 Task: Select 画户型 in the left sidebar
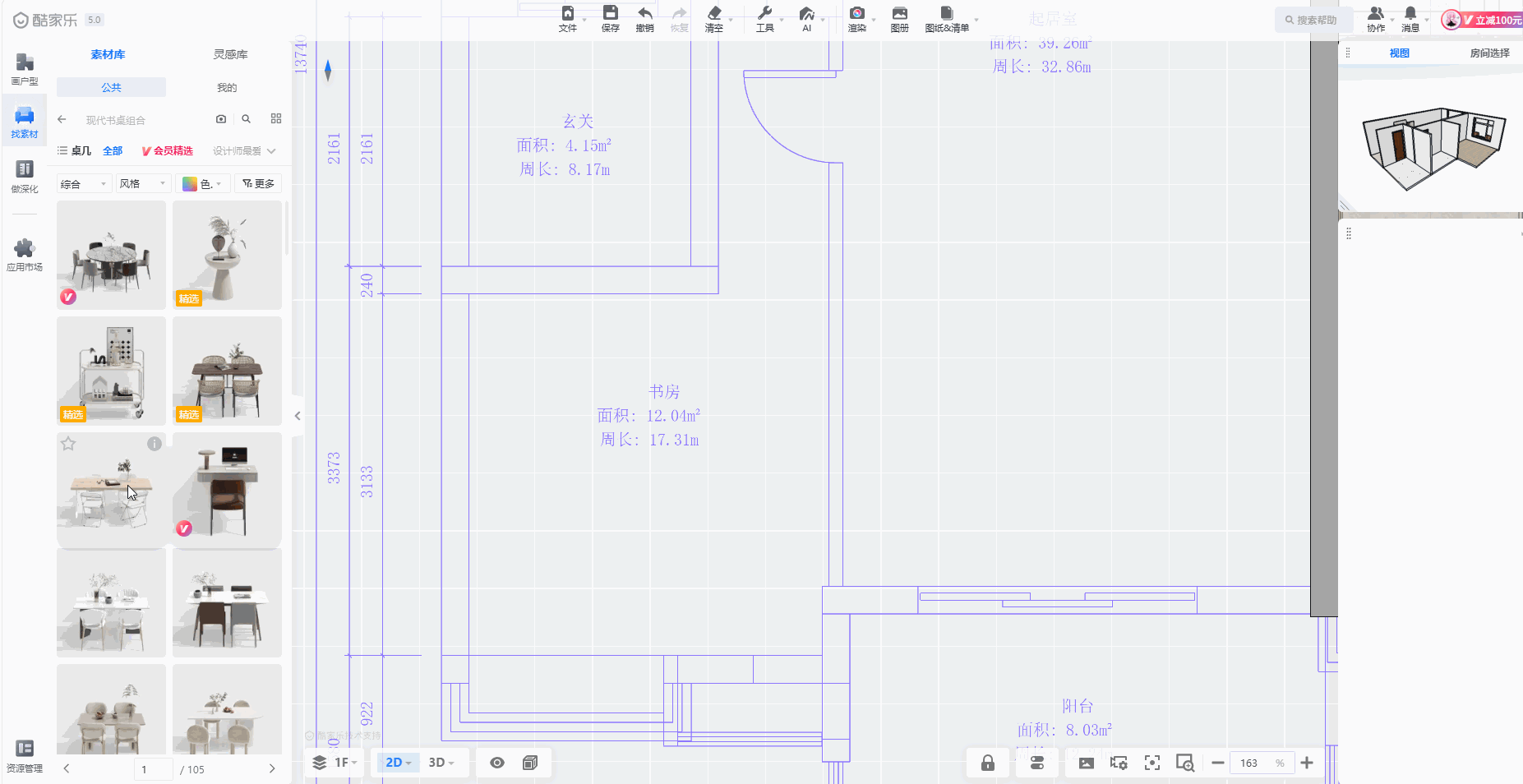tap(25, 68)
